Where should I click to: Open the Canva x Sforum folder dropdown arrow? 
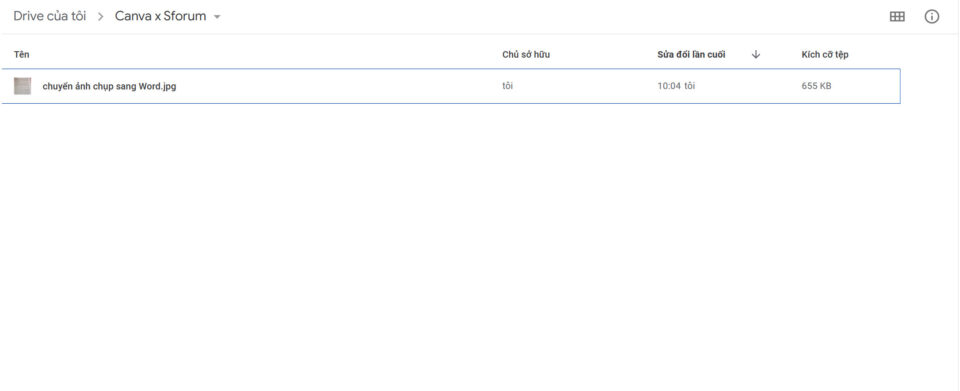tap(217, 17)
